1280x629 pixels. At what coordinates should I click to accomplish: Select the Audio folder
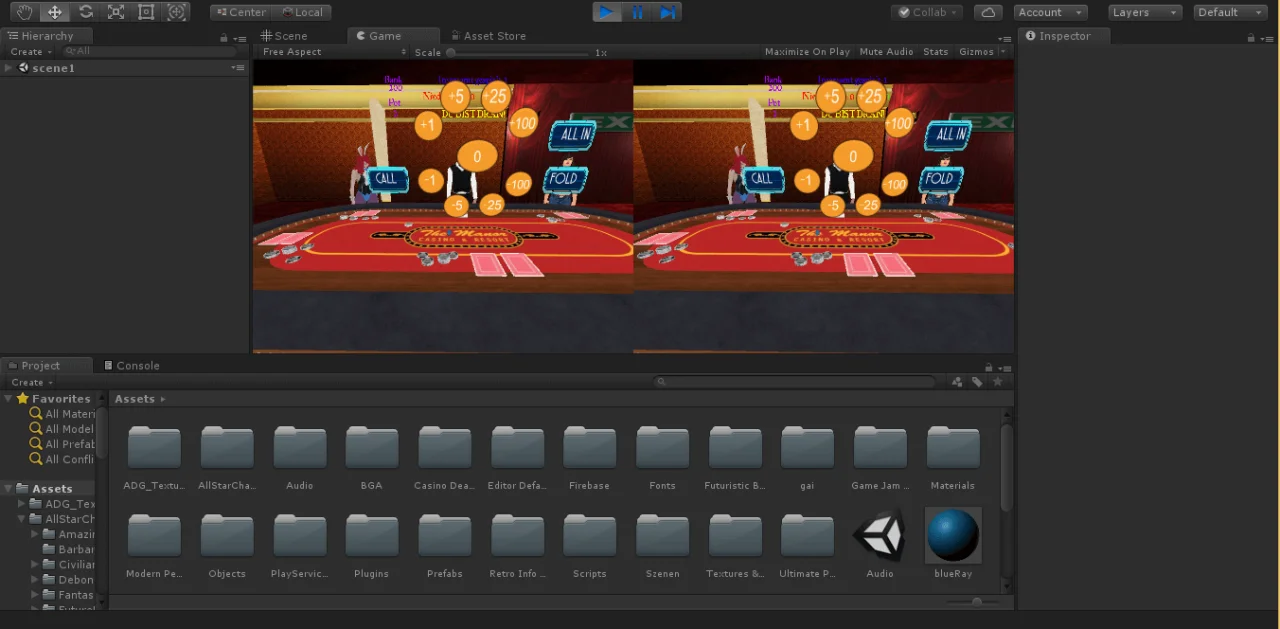pos(300,459)
